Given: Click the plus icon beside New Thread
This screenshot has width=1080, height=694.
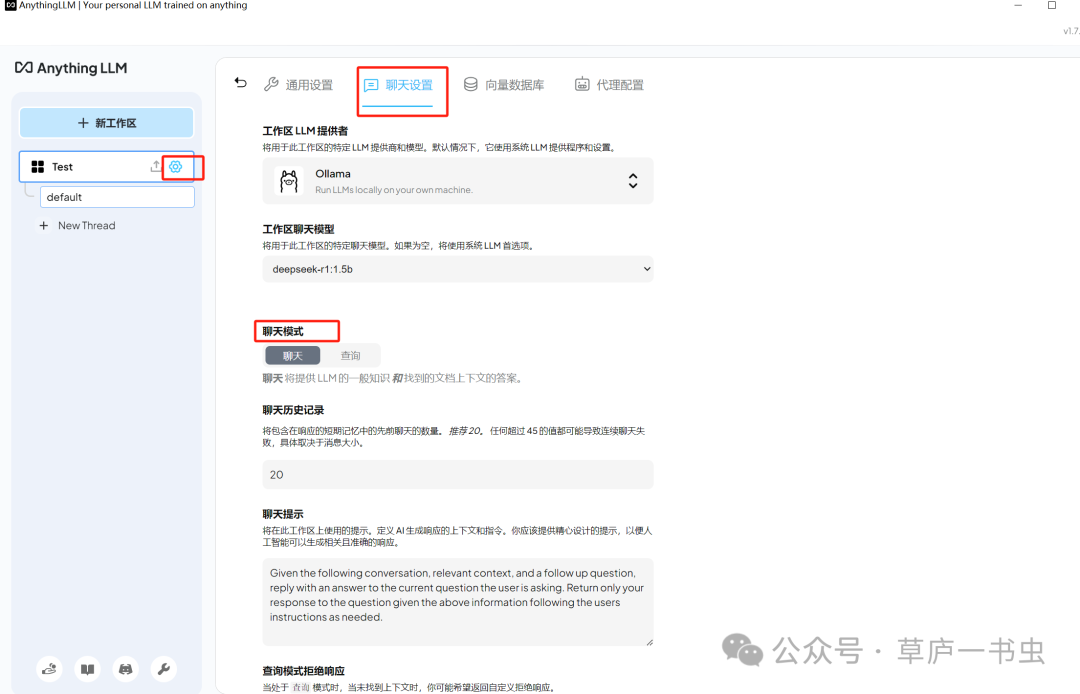Looking at the screenshot, I should 43,225.
